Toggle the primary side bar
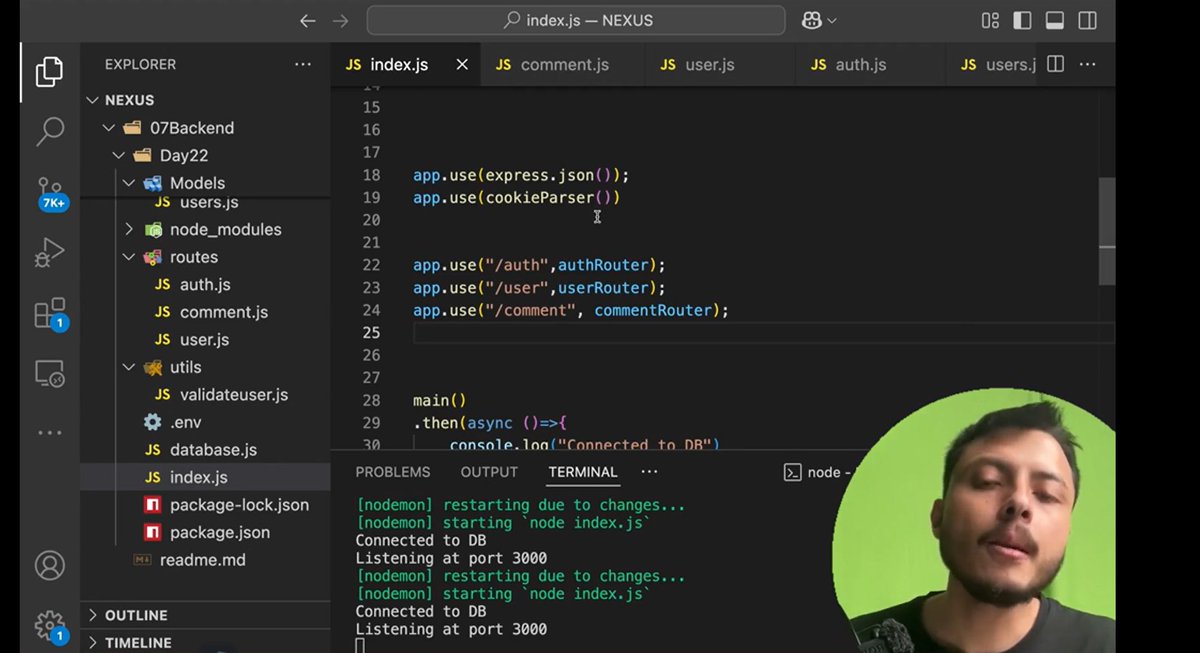The width and height of the screenshot is (1200, 653). [1022, 20]
